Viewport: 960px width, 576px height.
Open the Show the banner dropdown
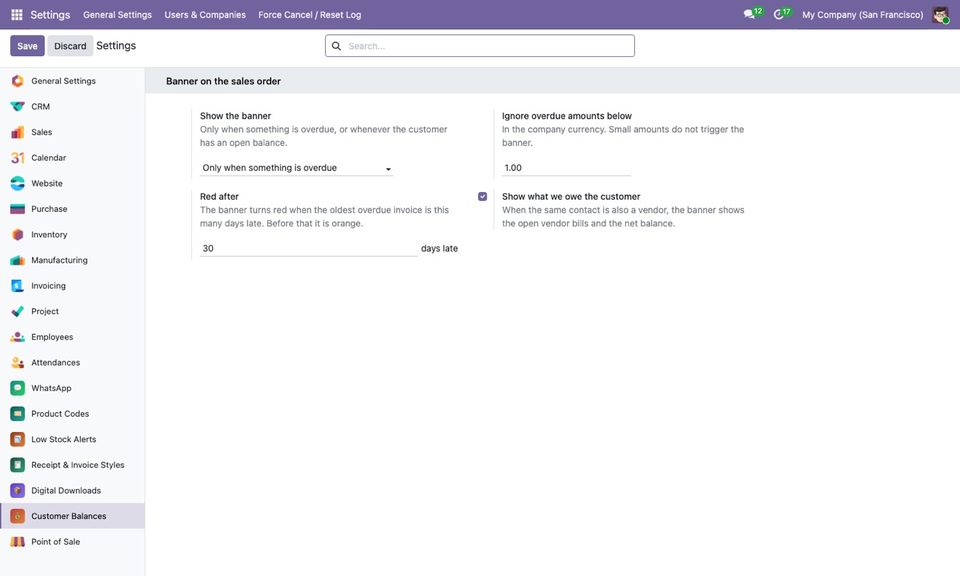click(296, 168)
